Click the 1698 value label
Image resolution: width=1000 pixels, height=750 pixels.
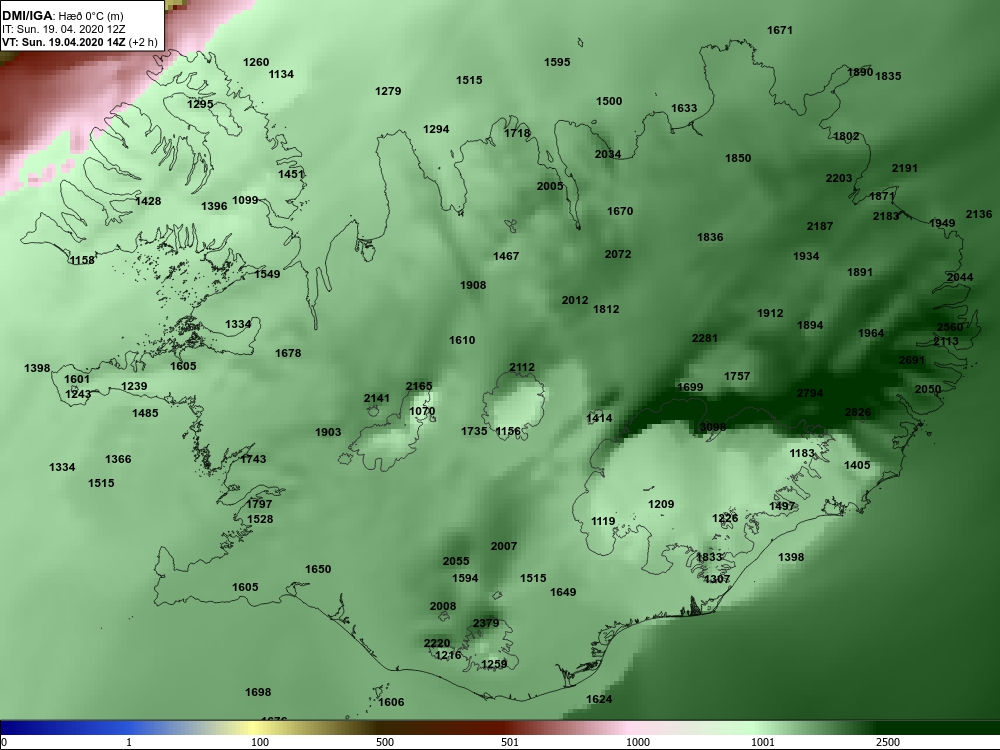point(258,692)
